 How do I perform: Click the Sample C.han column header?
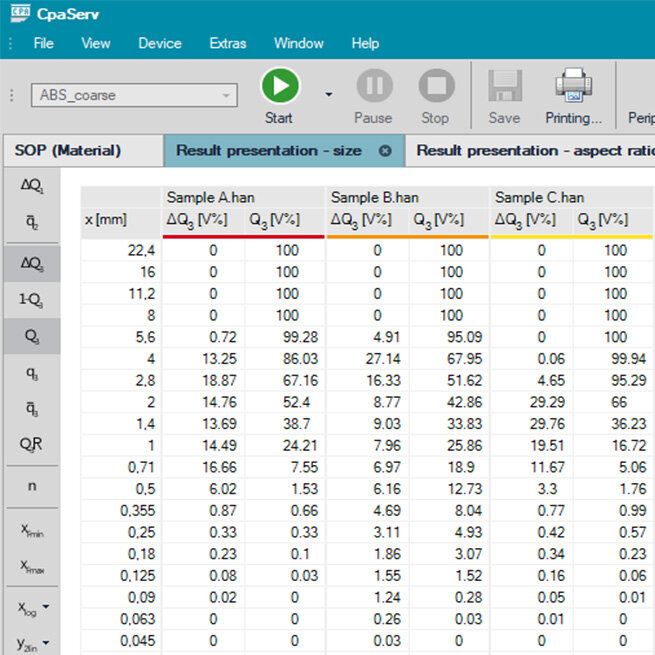click(573, 197)
